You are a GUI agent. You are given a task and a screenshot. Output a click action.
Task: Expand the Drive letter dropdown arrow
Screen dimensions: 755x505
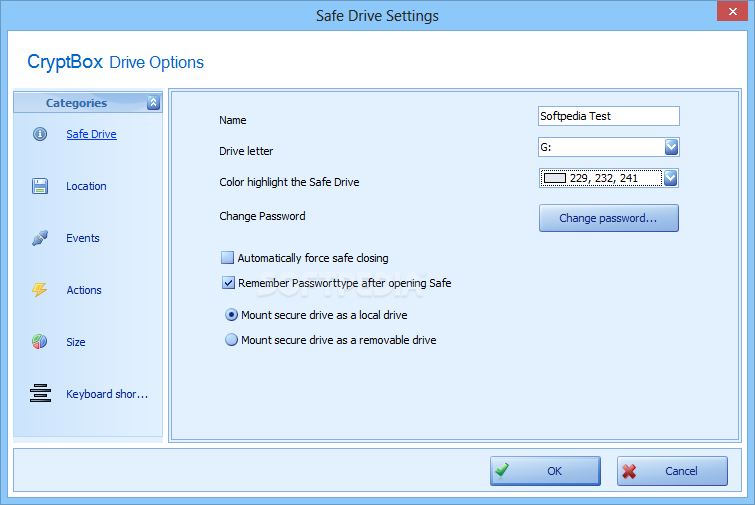pos(671,147)
